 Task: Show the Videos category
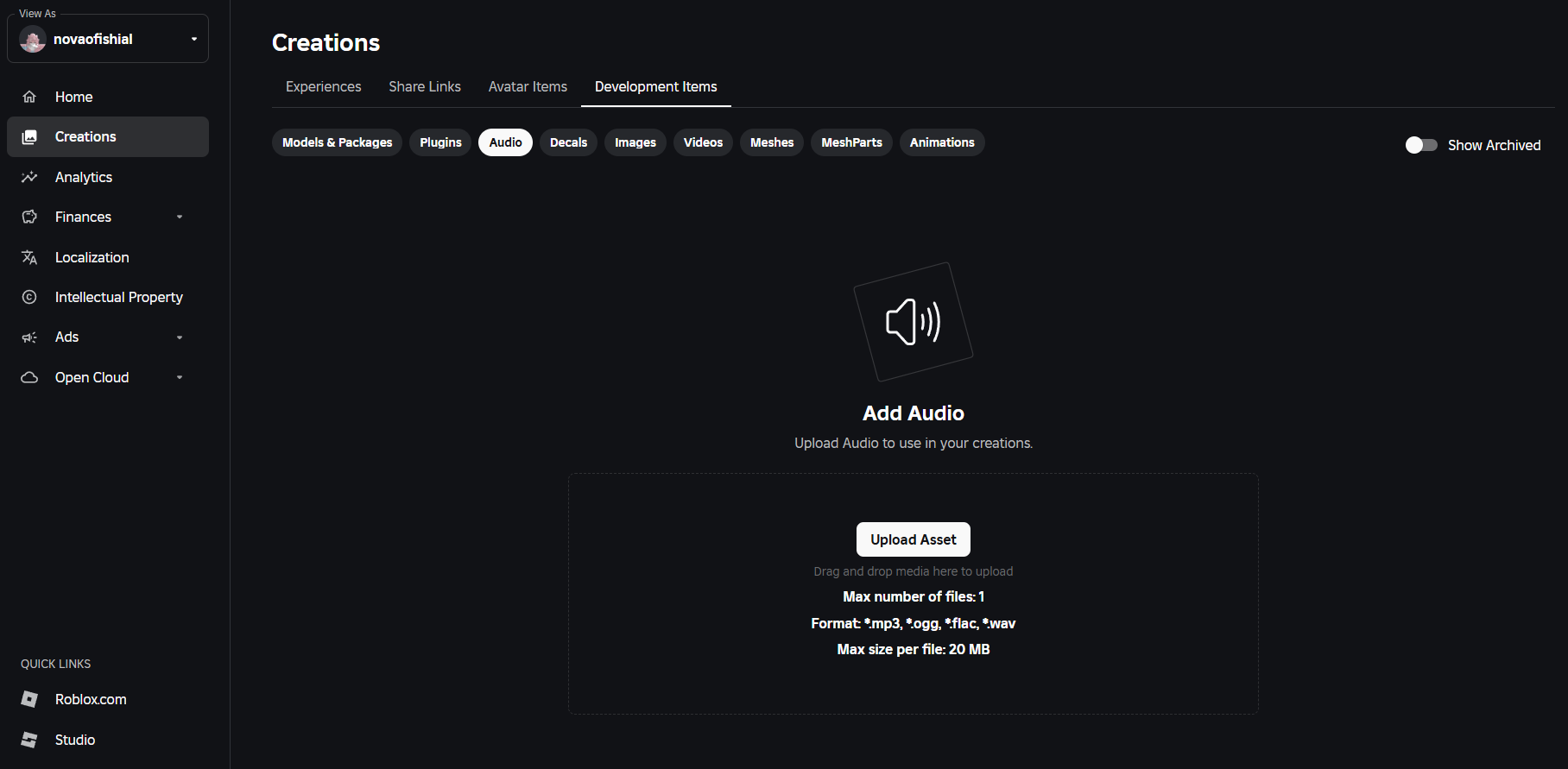pyautogui.click(x=704, y=142)
